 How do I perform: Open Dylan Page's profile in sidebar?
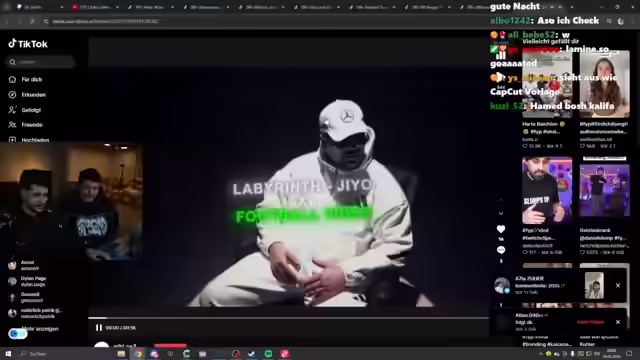(x=27, y=281)
